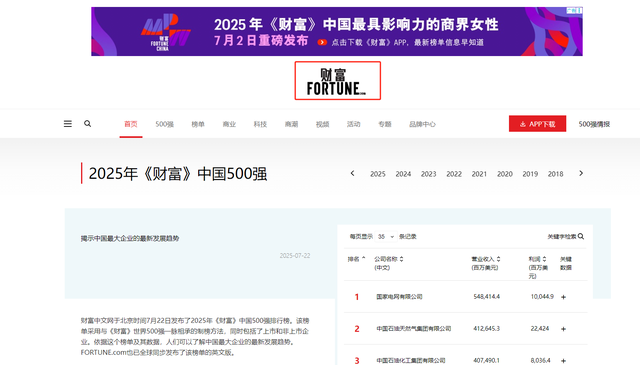640x365 pixels.
Task: Select year 2022 in year list
Action: pos(454,174)
